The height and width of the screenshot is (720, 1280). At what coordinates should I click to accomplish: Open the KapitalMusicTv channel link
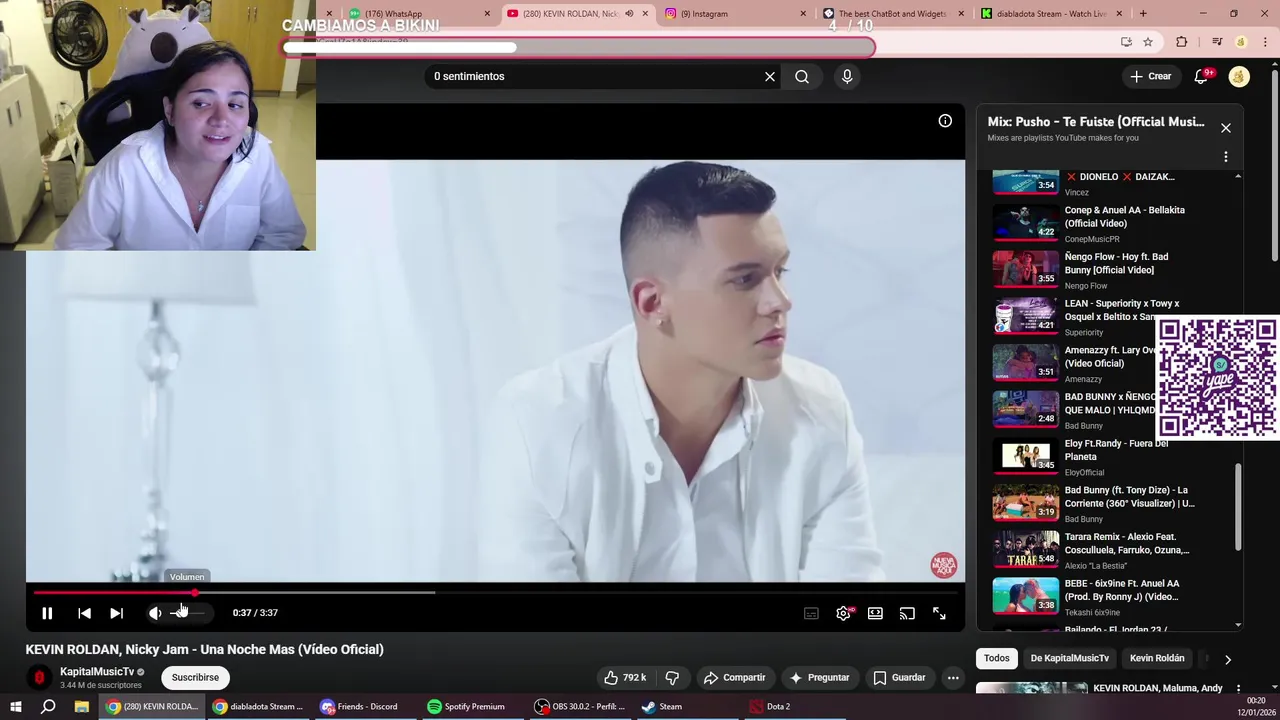tap(97, 672)
